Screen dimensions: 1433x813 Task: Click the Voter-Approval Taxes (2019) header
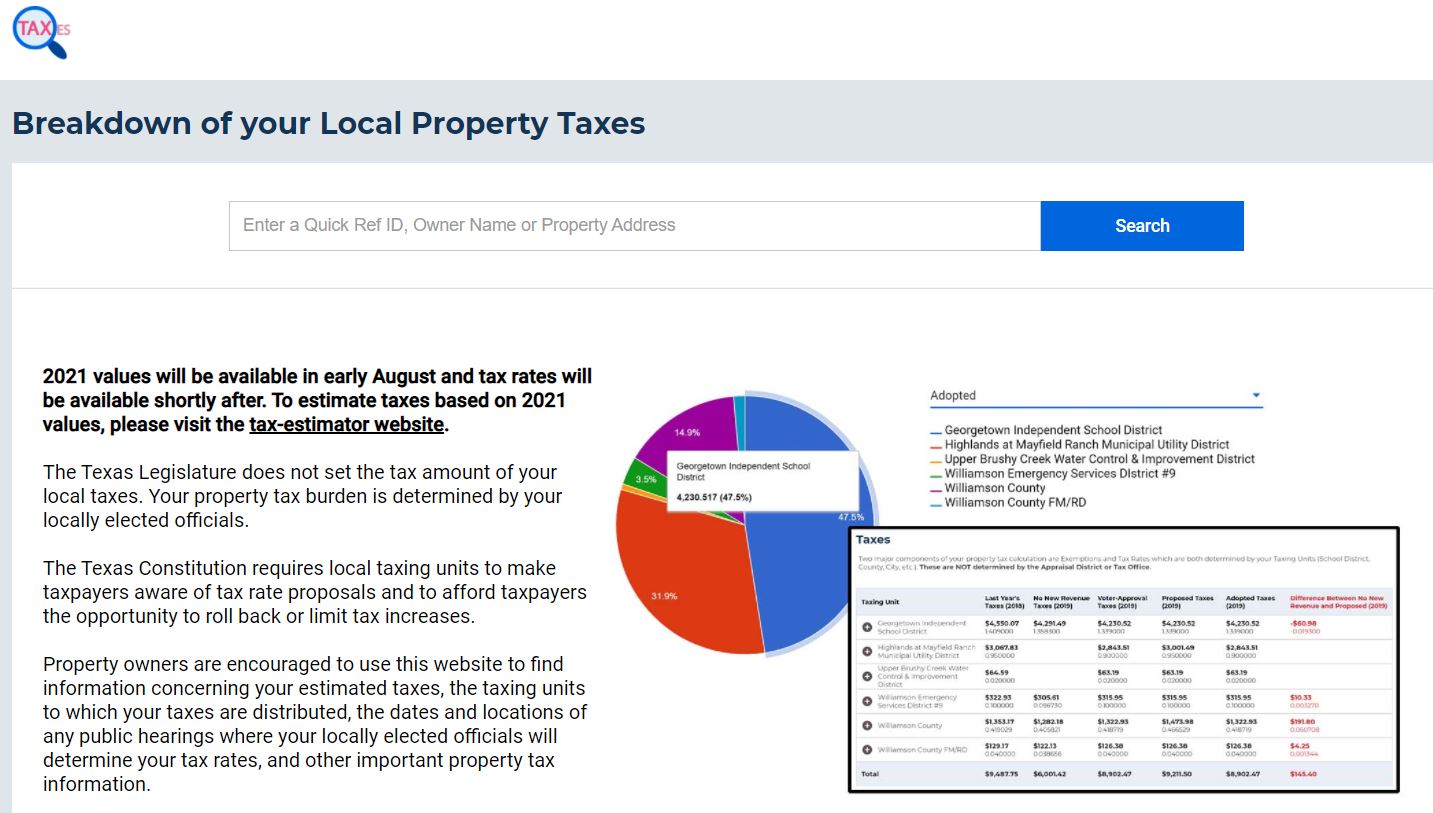point(1123,602)
